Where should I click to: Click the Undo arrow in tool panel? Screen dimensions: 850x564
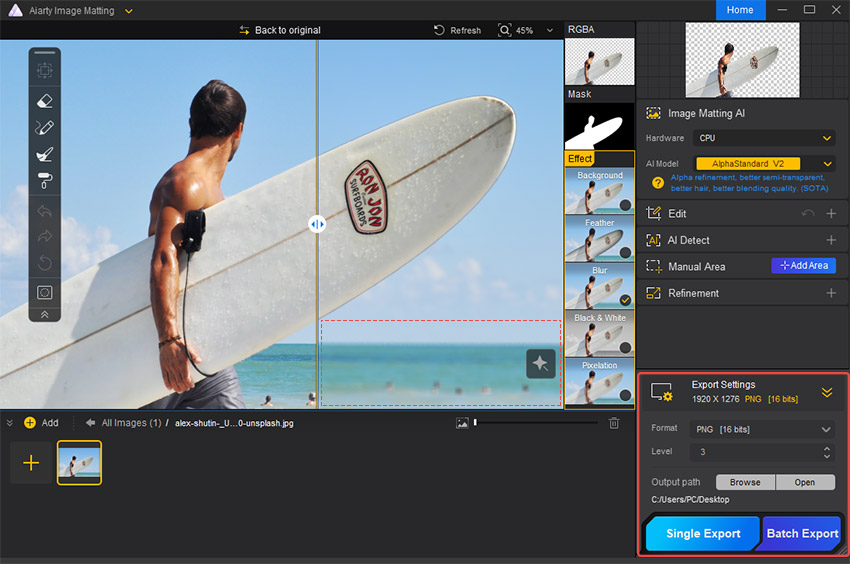[x=44, y=210]
